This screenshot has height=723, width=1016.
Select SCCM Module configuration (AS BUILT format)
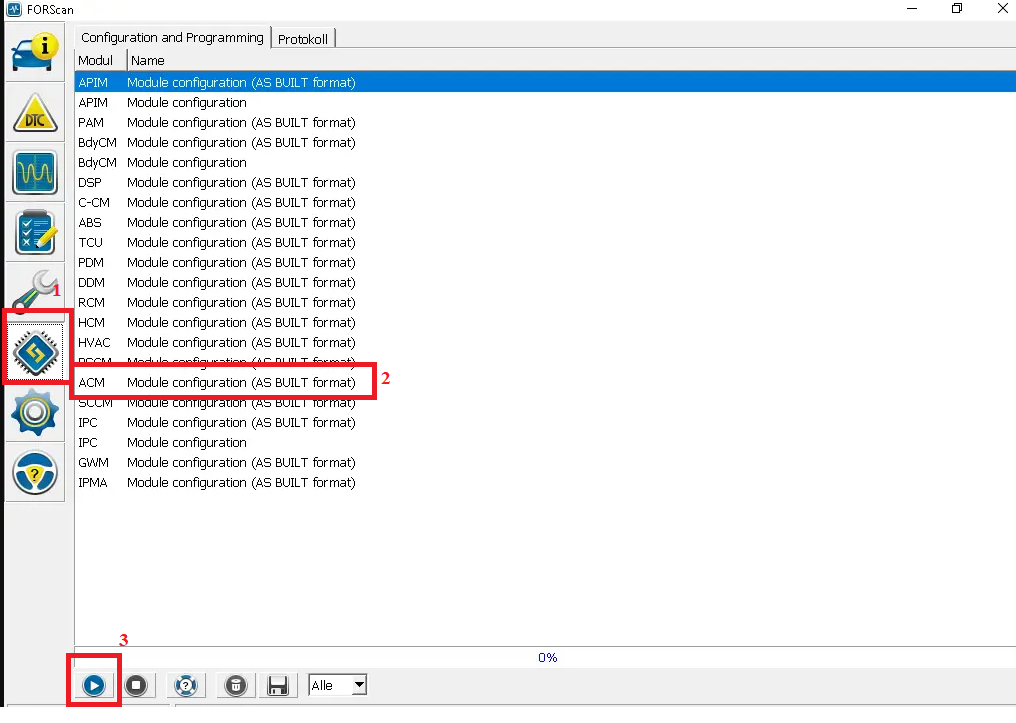click(x=545, y=403)
